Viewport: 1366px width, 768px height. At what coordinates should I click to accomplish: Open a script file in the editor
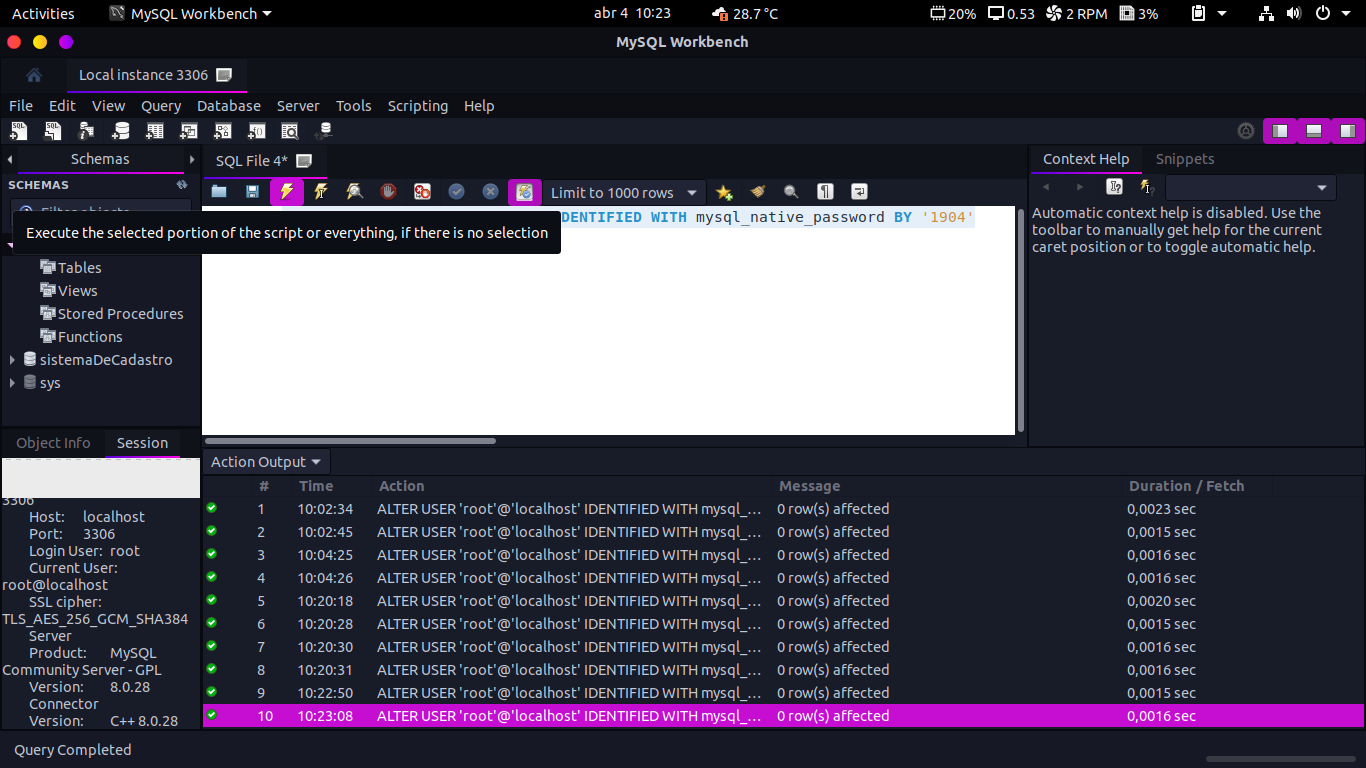coord(219,192)
